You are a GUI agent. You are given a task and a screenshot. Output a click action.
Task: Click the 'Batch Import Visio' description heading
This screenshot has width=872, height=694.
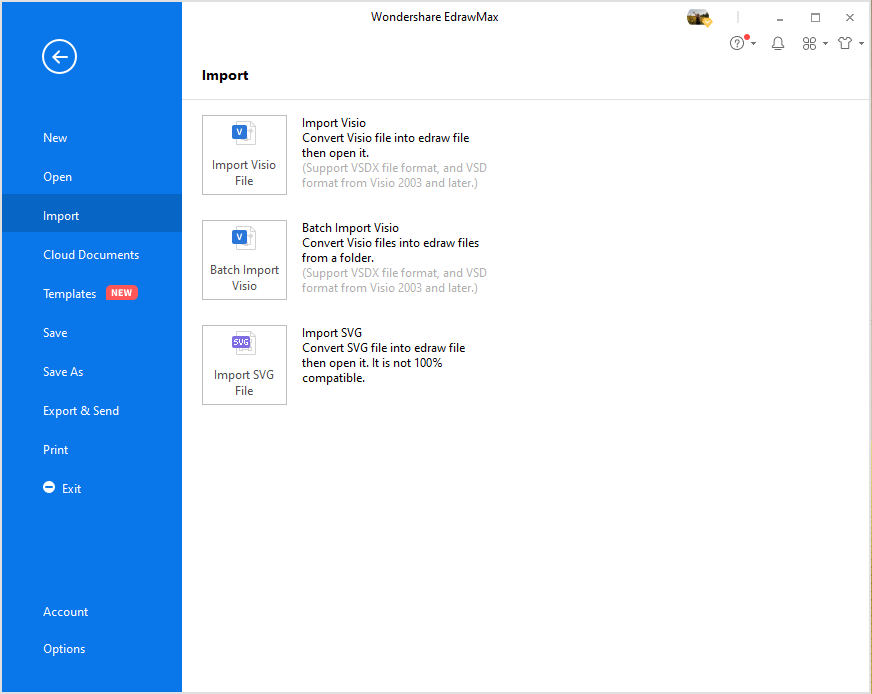tap(350, 228)
